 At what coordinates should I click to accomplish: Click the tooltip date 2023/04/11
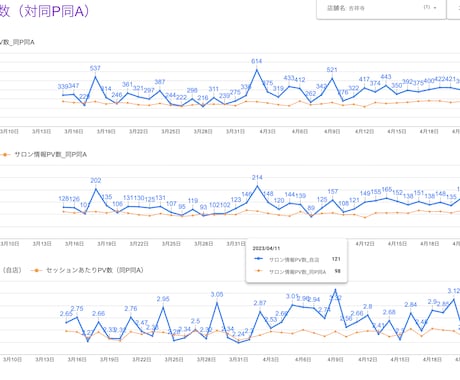(x=266, y=249)
